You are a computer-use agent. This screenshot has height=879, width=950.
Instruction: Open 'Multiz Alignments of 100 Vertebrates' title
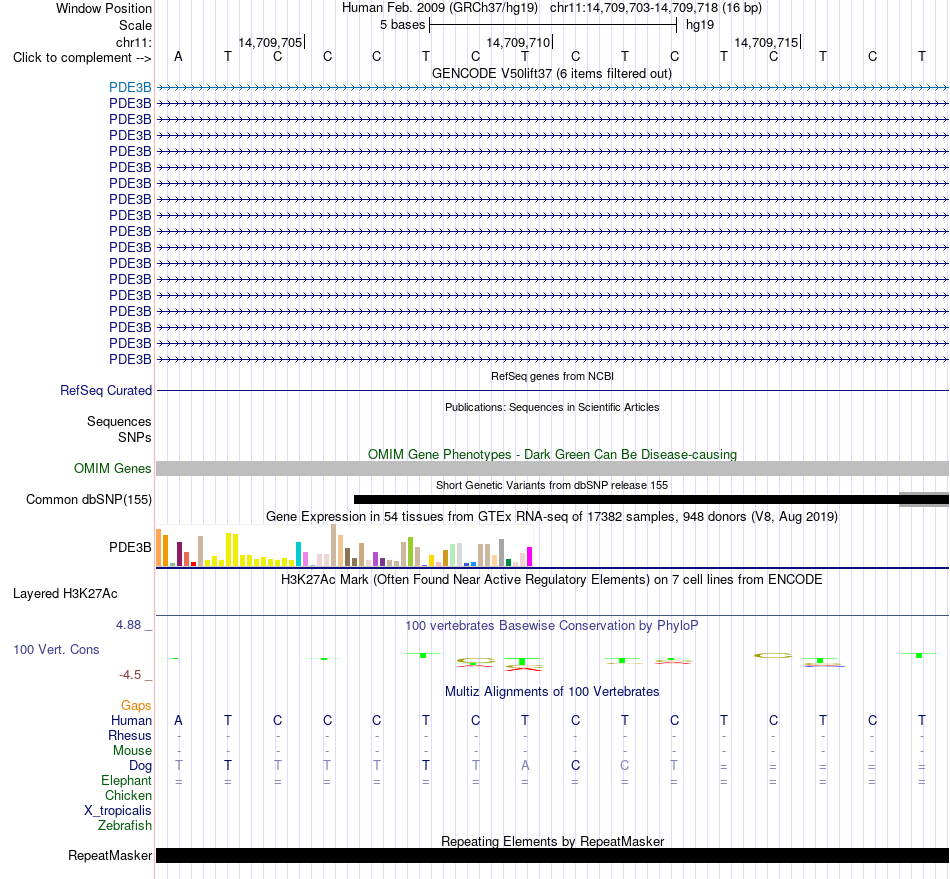tap(551, 691)
